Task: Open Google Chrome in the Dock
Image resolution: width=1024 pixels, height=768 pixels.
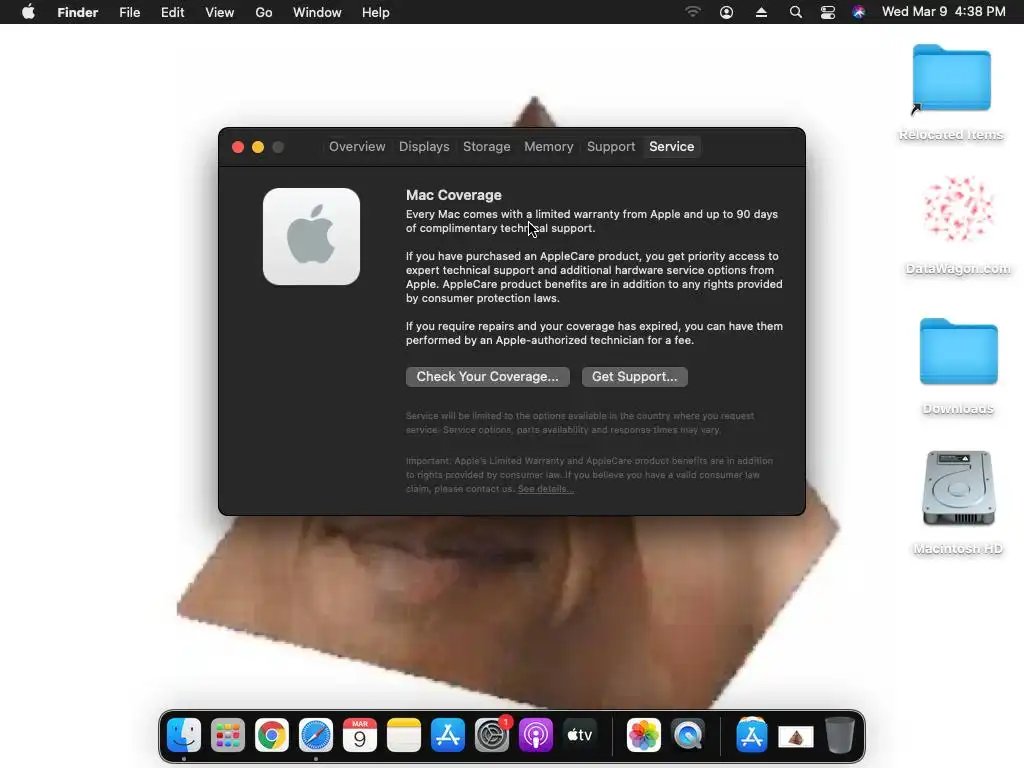Action: tap(272, 735)
